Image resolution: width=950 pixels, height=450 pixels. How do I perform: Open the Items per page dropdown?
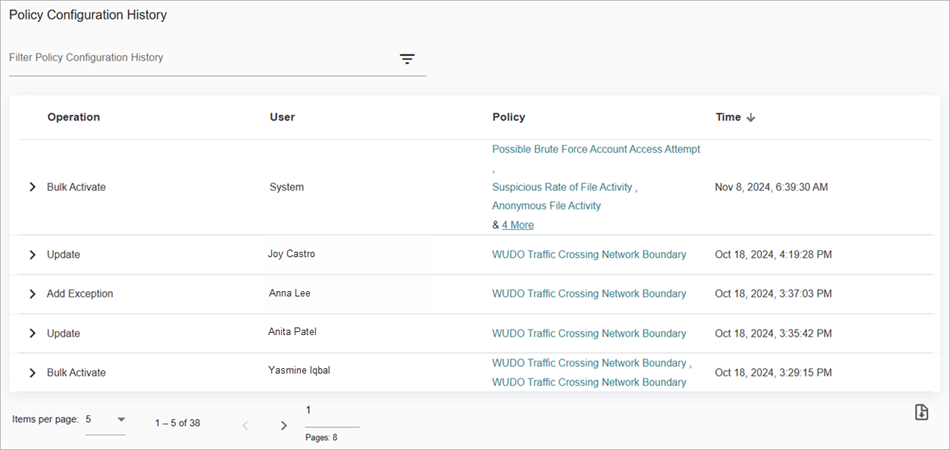[x=106, y=420]
